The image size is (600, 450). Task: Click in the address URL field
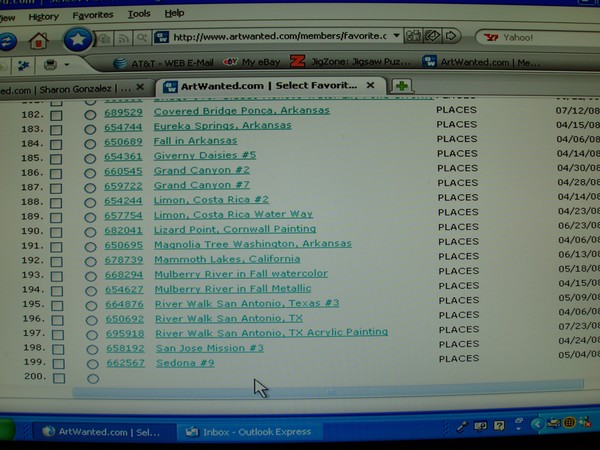(279, 36)
